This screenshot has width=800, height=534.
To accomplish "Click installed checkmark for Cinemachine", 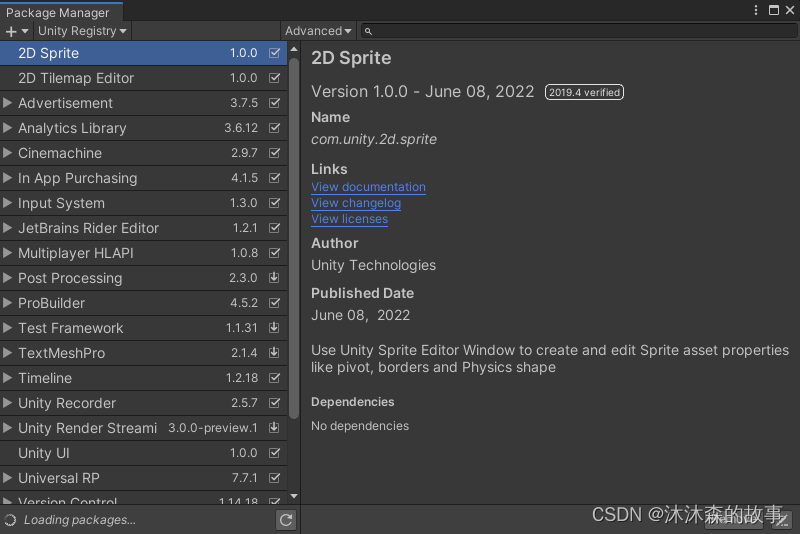I will point(274,153).
